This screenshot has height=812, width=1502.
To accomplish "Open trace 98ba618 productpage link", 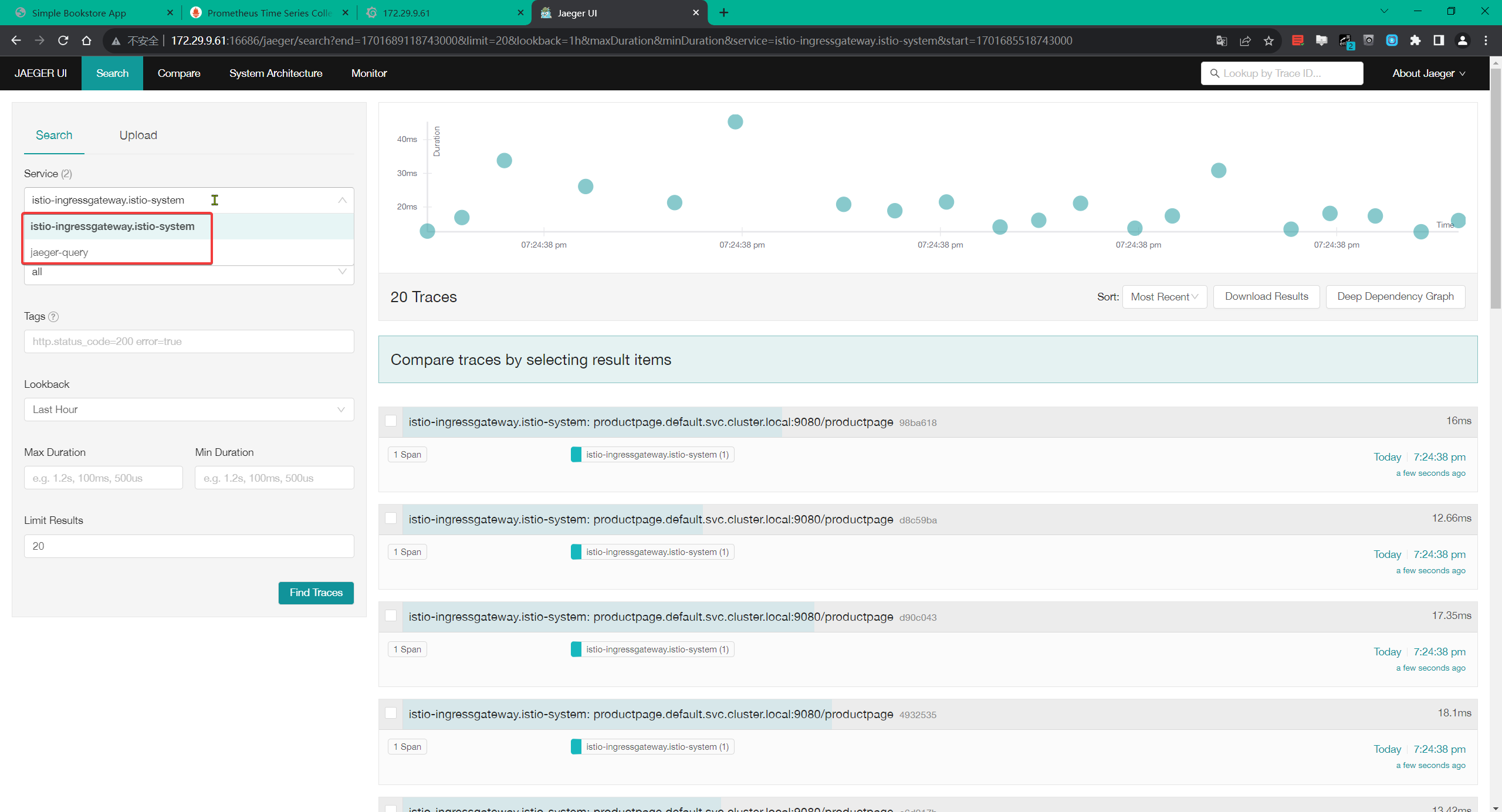I will (651, 422).
